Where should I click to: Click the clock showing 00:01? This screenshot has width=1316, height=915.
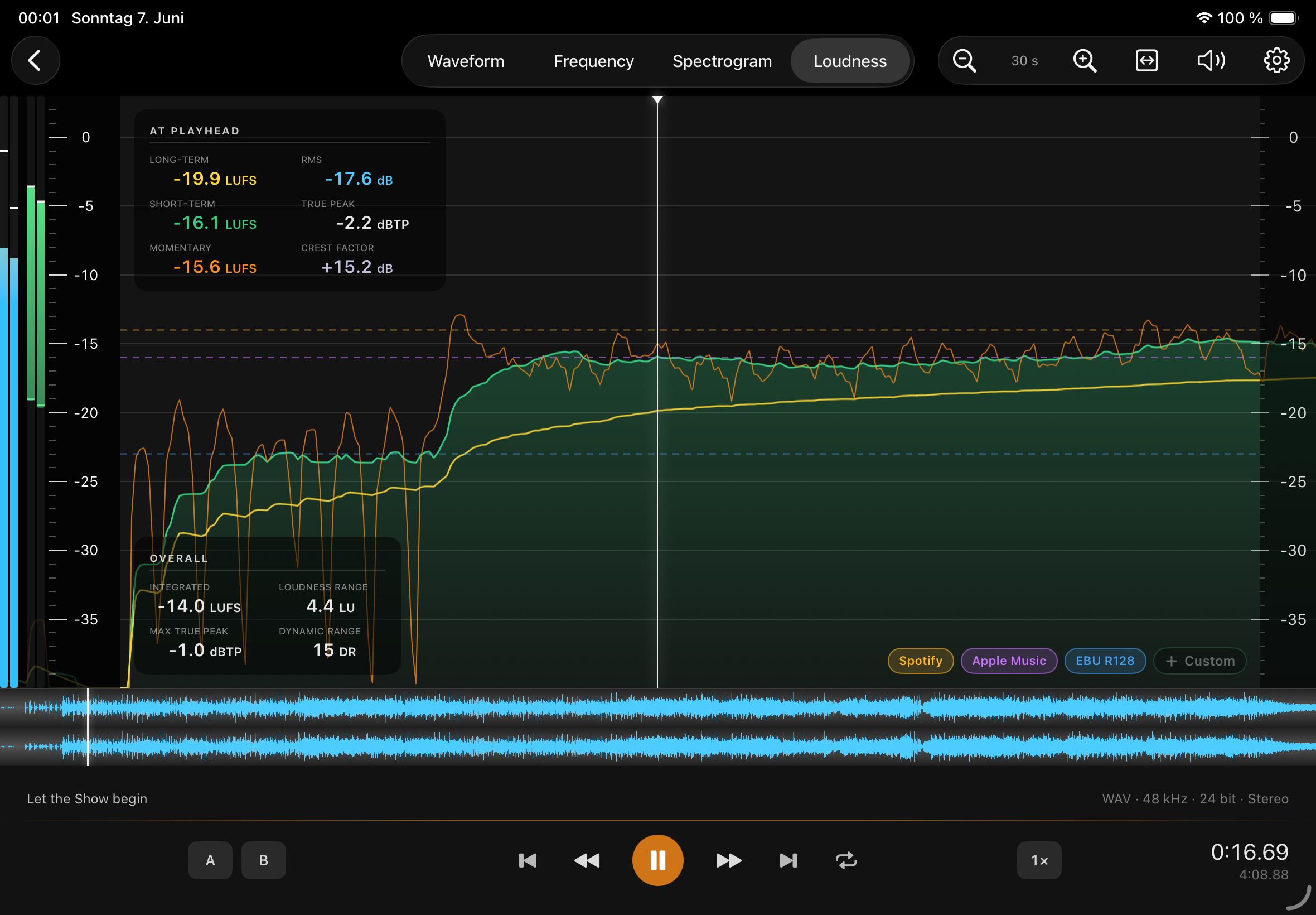pos(39,18)
